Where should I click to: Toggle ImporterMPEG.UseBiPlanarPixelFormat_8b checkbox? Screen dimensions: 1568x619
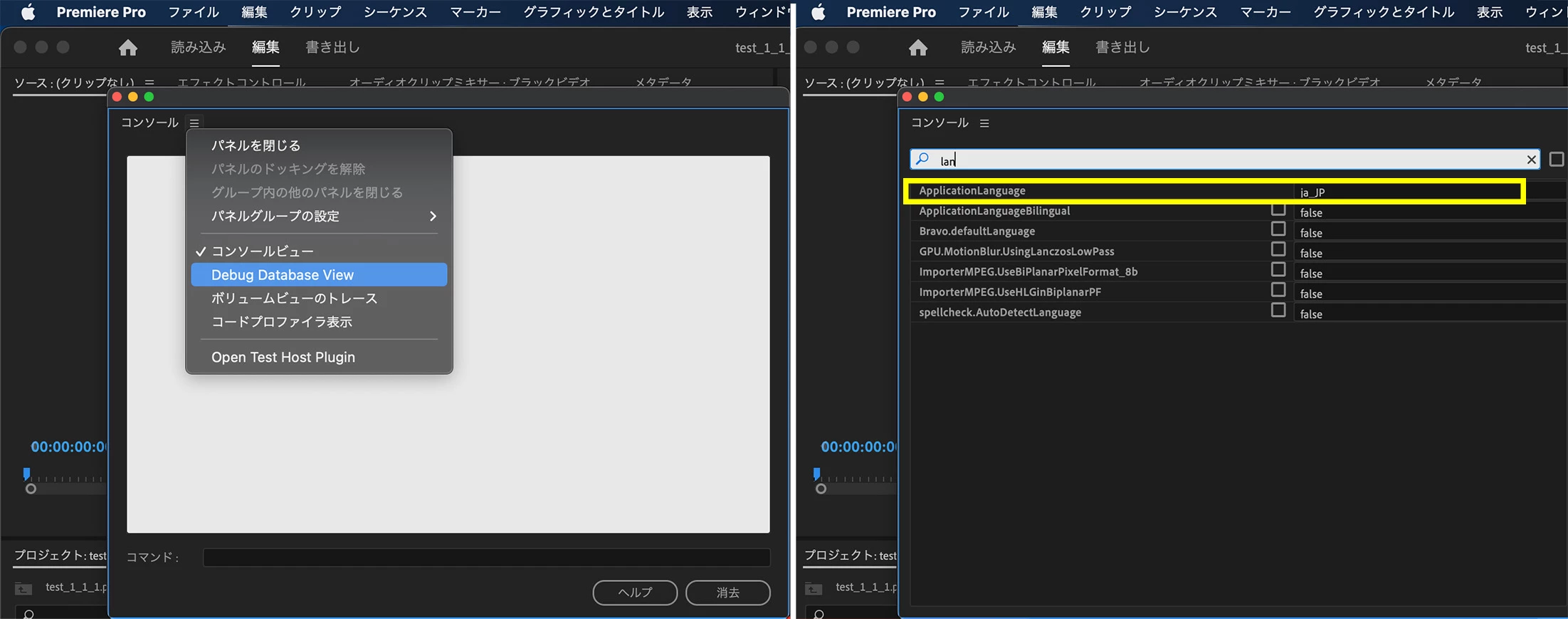tap(1278, 270)
